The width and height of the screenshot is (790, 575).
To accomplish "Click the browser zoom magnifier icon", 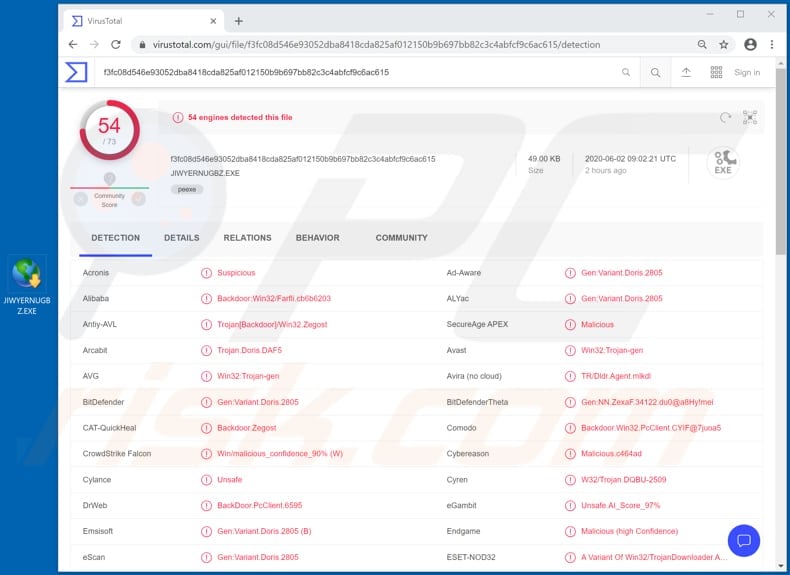I will (702, 44).
